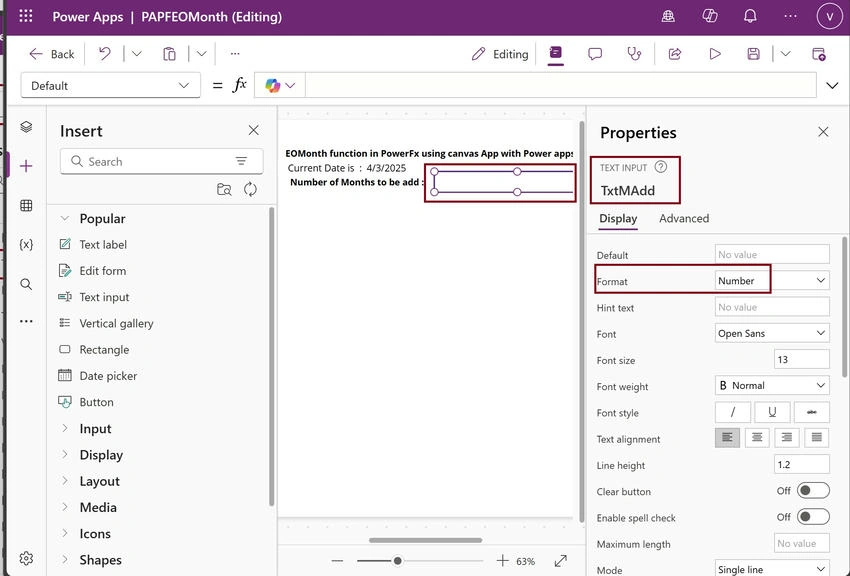Expand the undo options arrow
Viewport: 850px width, 576px height.
tap(137, 54)
